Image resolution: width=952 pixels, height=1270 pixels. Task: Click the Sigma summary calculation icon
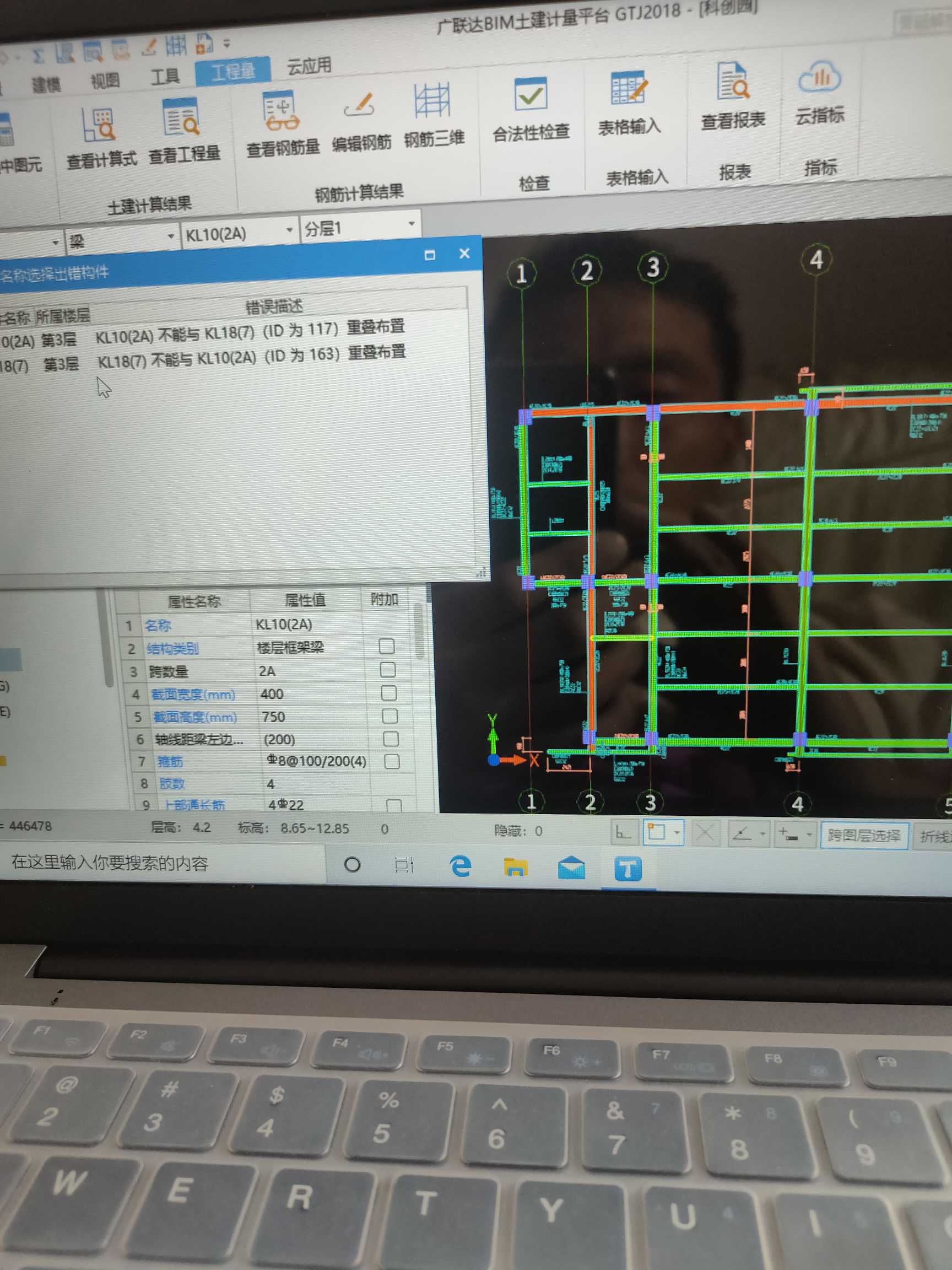click(38, 56)
